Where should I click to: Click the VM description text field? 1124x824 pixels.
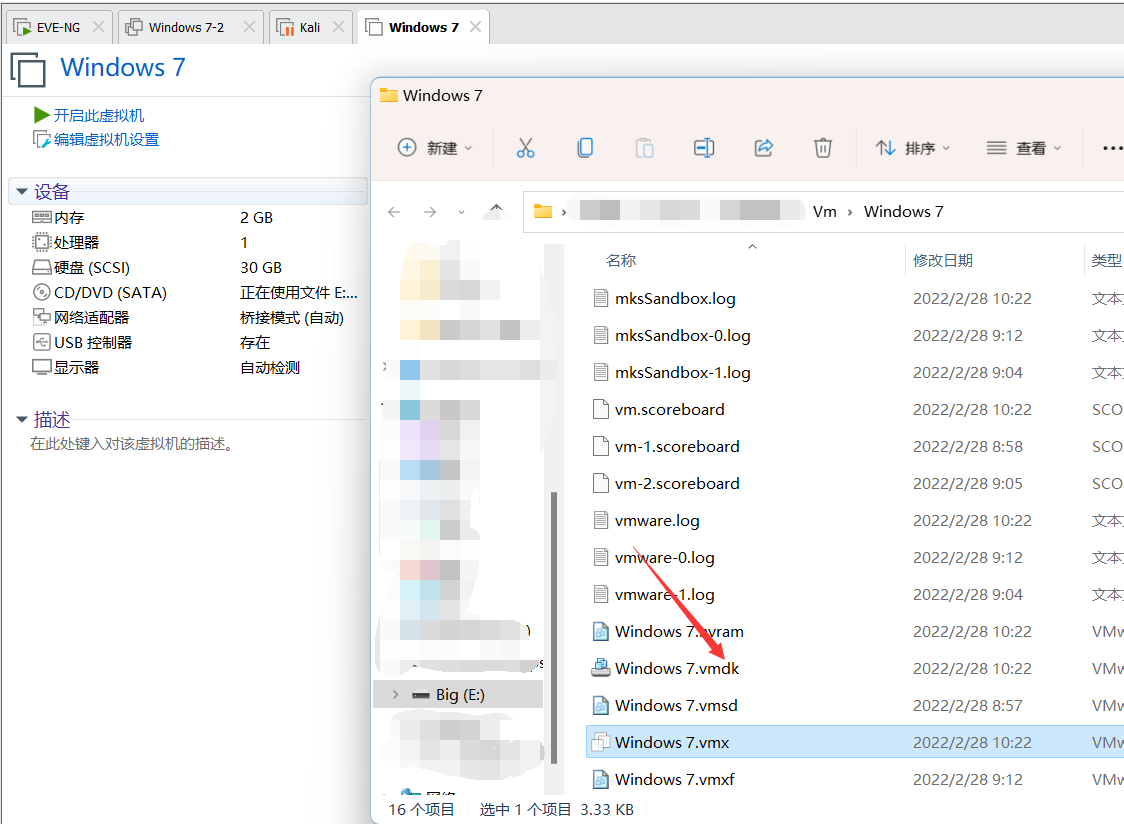133,444
